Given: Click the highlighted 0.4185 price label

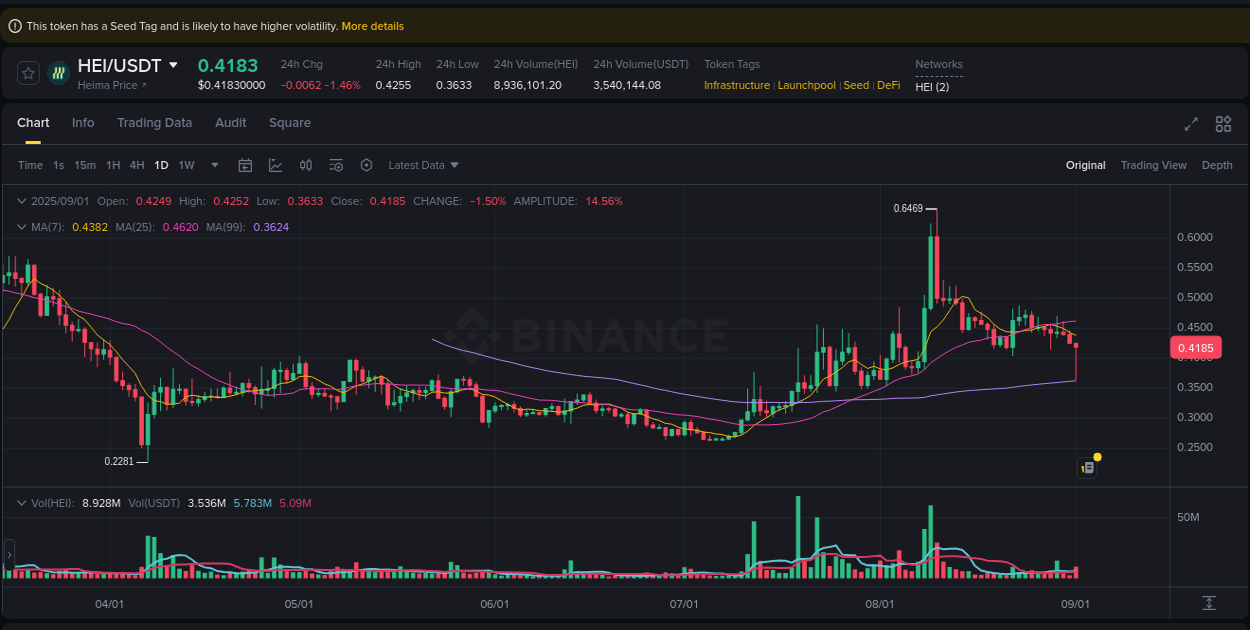Looking at the screenshot, I should 1197,346.
